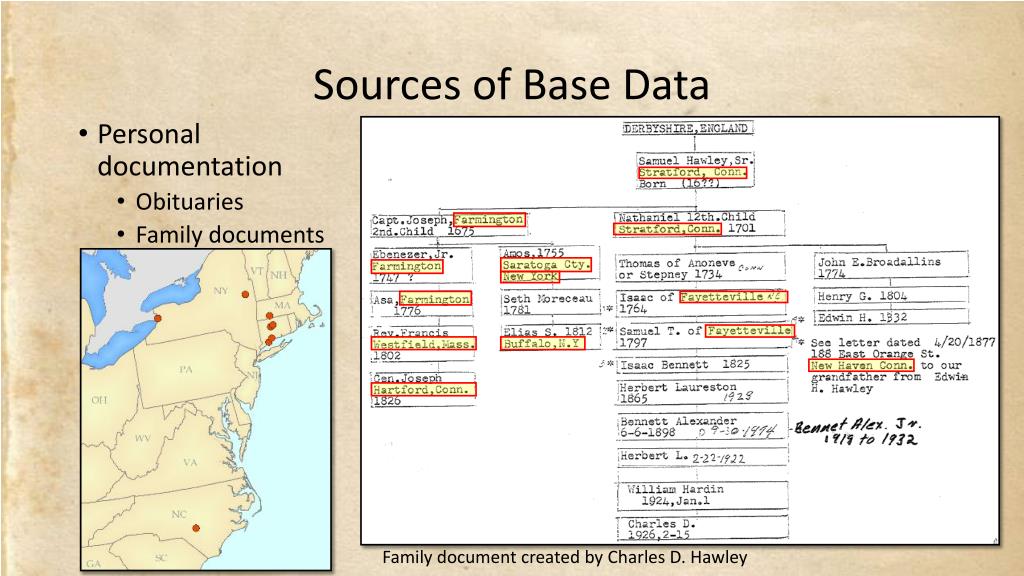The height and width of the screenshot is (576, 1024).
Task: Click the highlighted 'Hartford, Conn.' entry
Action: [x=423, y=390]
